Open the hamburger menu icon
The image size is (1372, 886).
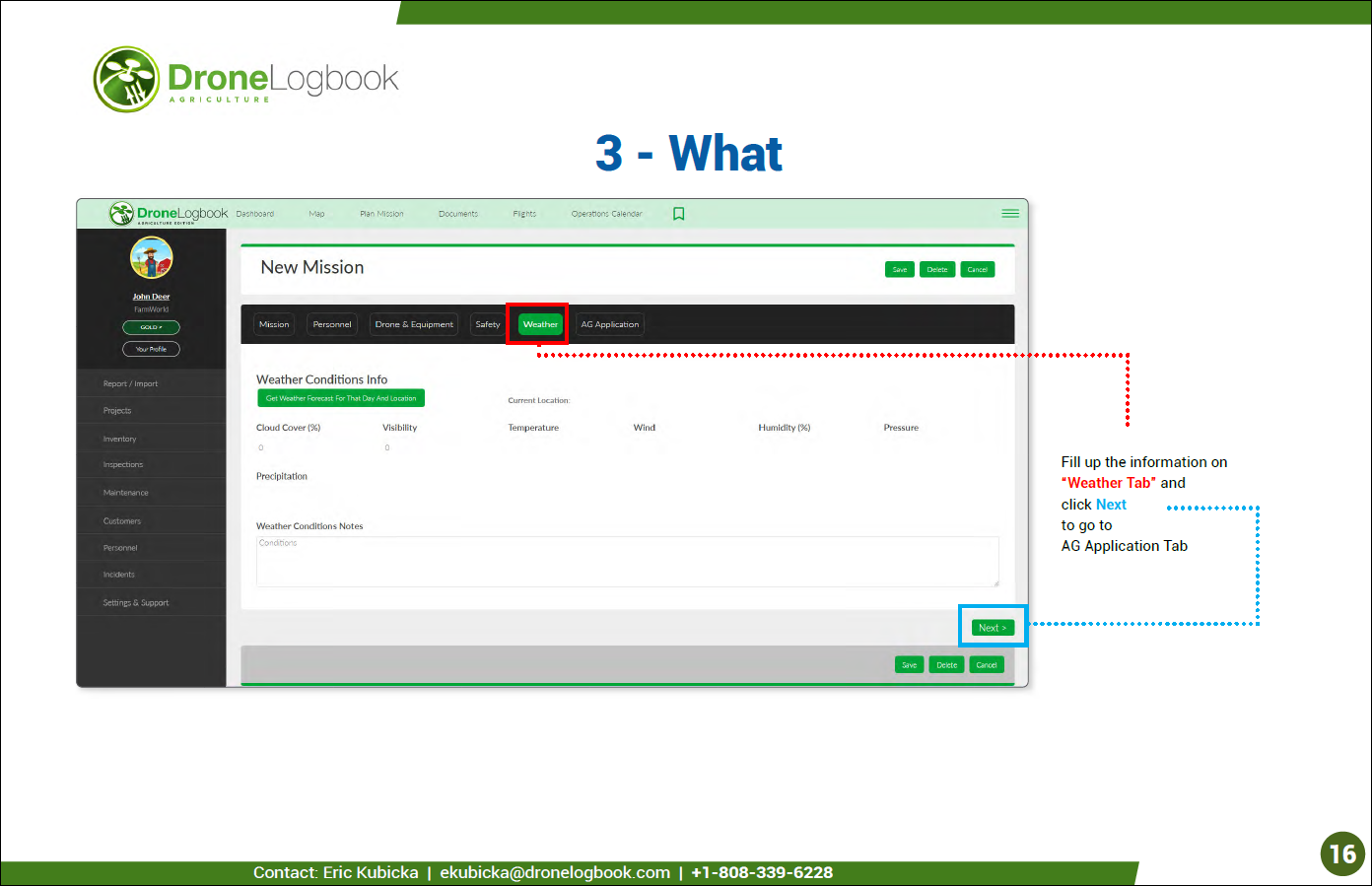[x=1010, y=213]
